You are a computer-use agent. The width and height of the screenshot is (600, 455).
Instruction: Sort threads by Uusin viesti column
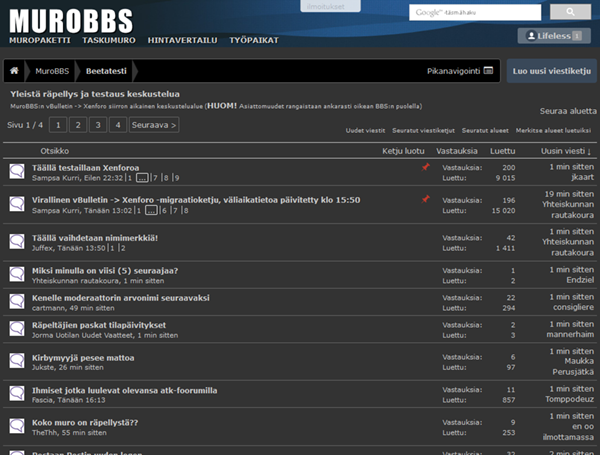coord(566,151)
